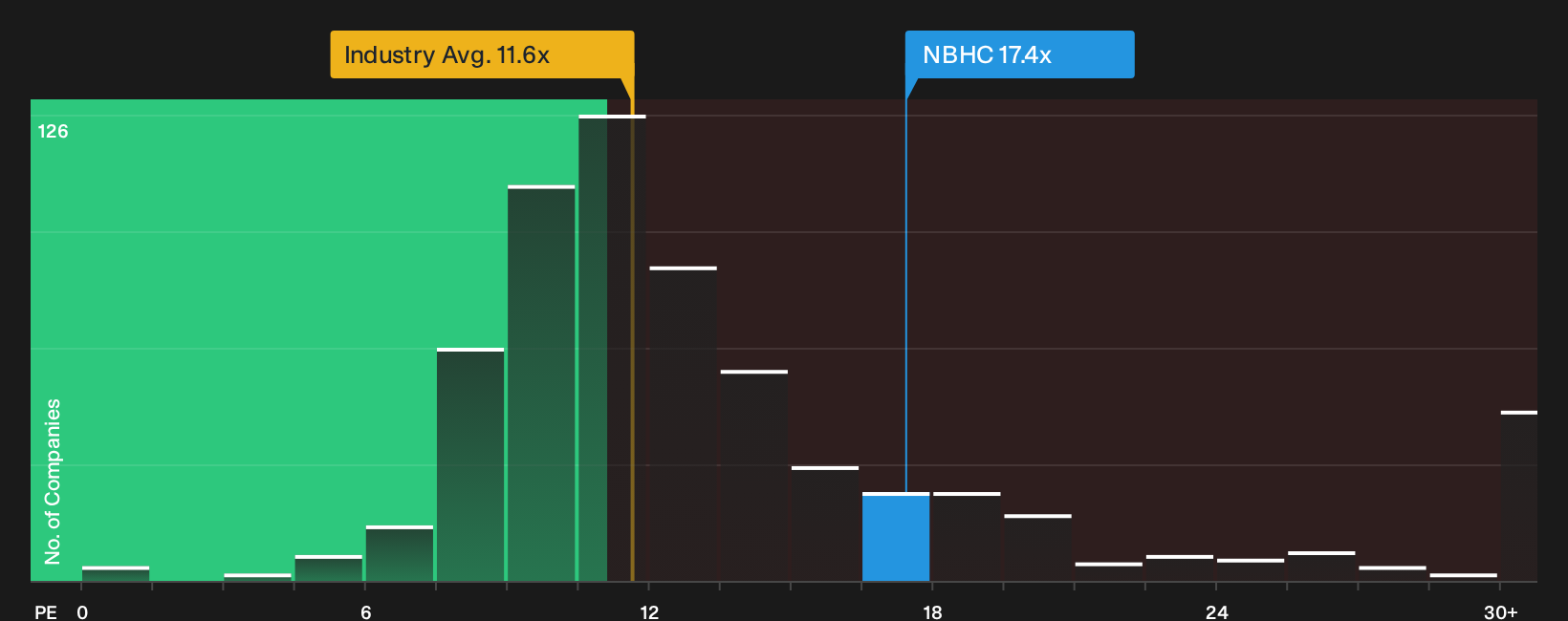Screen dimensions: 1568x621
Task: Click the tallest histogram bar near 126
Action: coord(612,349)
